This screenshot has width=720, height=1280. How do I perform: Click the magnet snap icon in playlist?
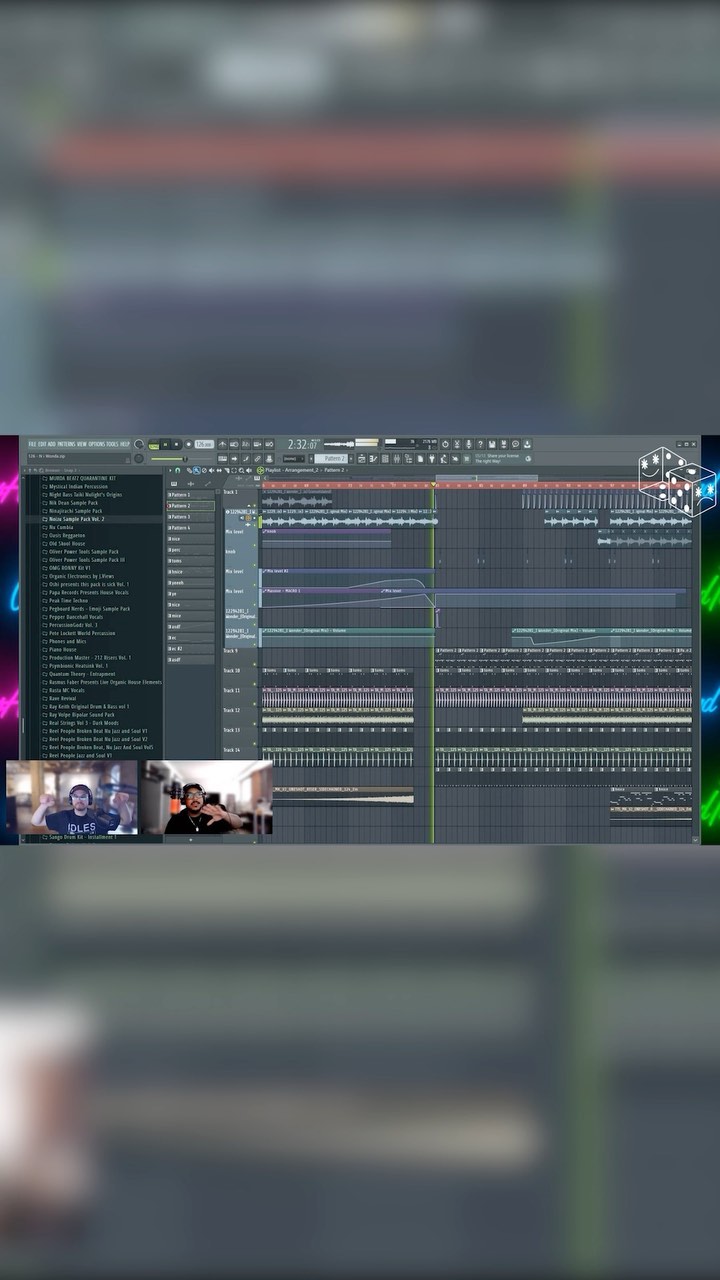tap(179, 470)
